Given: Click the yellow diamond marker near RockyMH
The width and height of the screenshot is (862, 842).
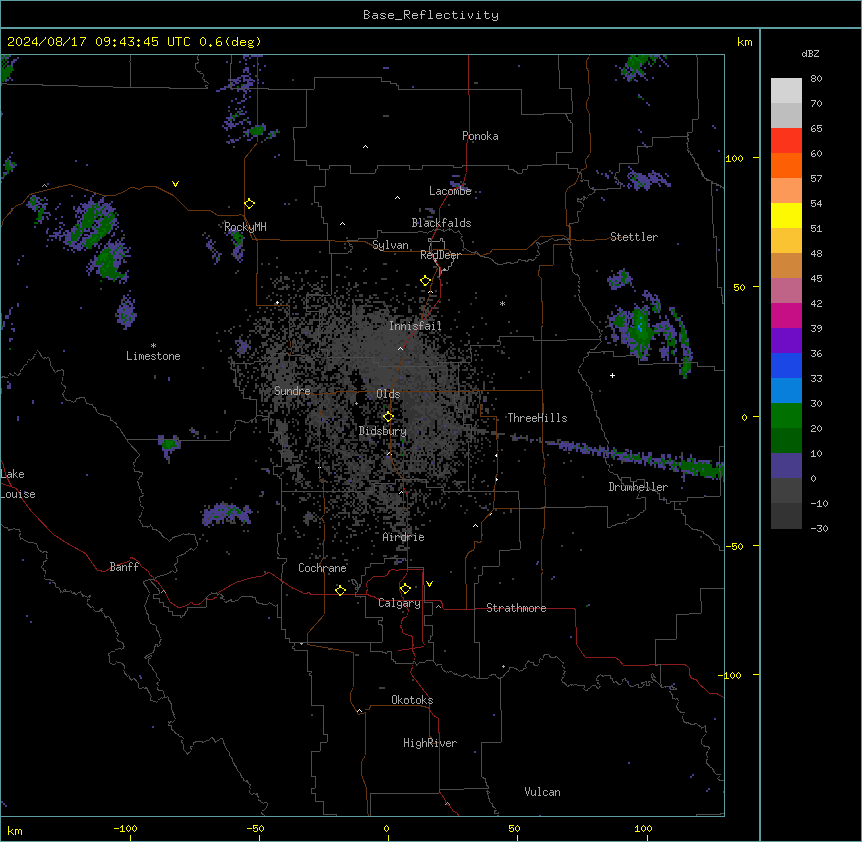Looking at the screenshot, I should [x=250, y=204].
